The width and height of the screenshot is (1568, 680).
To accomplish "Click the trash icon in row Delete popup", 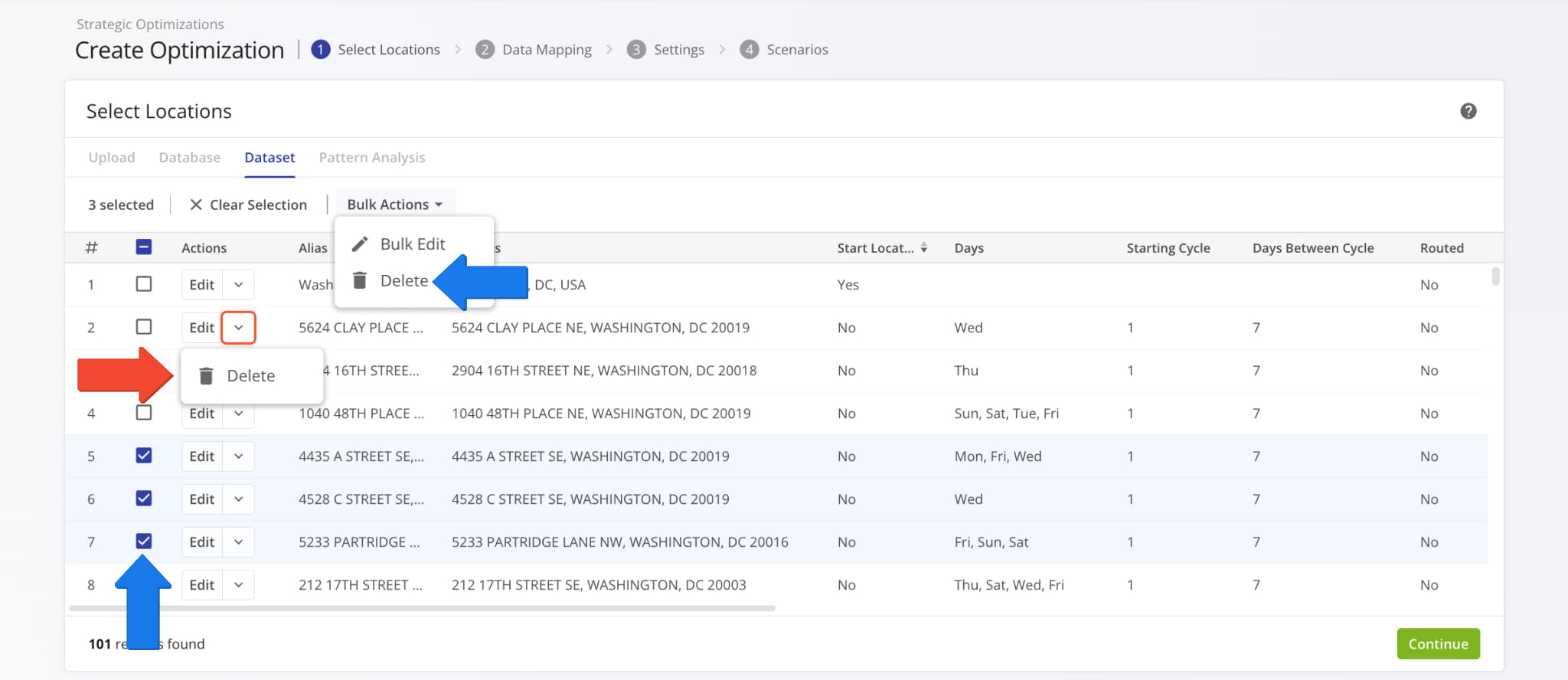I will (x=206, y=376).
